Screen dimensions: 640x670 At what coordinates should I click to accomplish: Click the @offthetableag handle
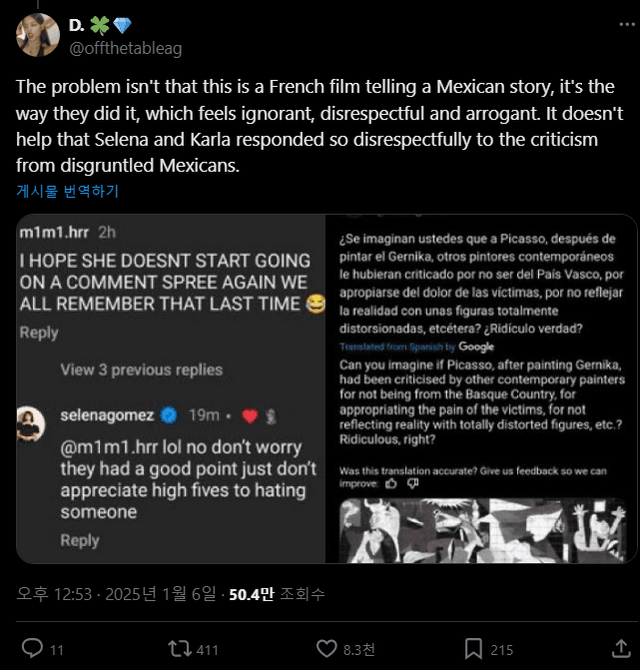pyautogui.click(x=125, y=48)
